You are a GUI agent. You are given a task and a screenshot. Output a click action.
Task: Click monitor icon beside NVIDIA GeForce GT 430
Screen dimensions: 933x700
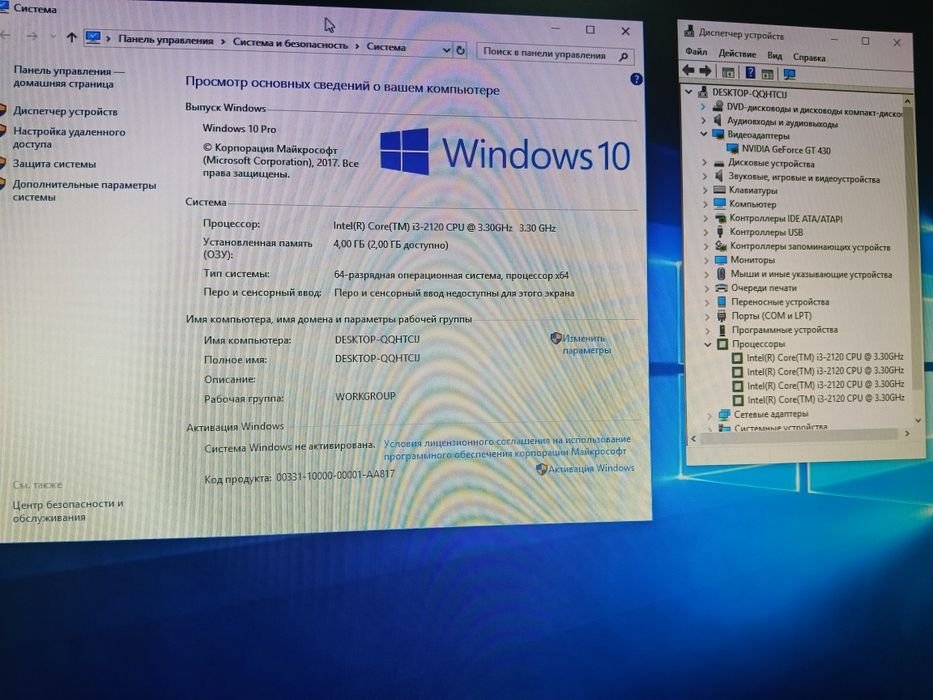click(732, 148)
